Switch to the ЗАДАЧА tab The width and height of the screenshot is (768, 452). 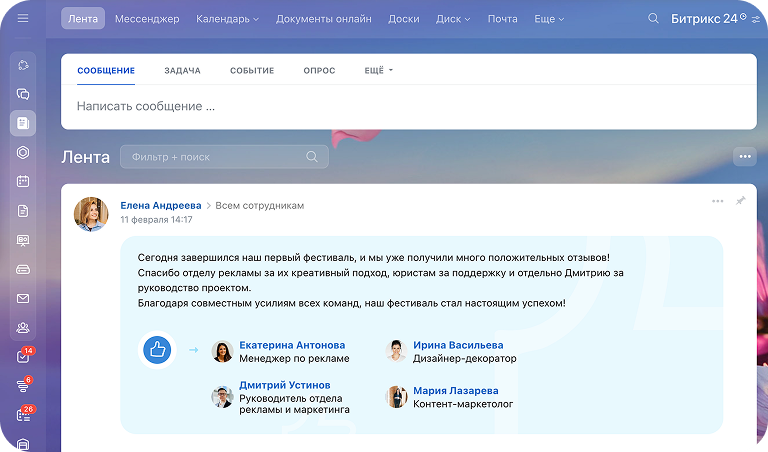pyautogui.click(x=182, y=71)
